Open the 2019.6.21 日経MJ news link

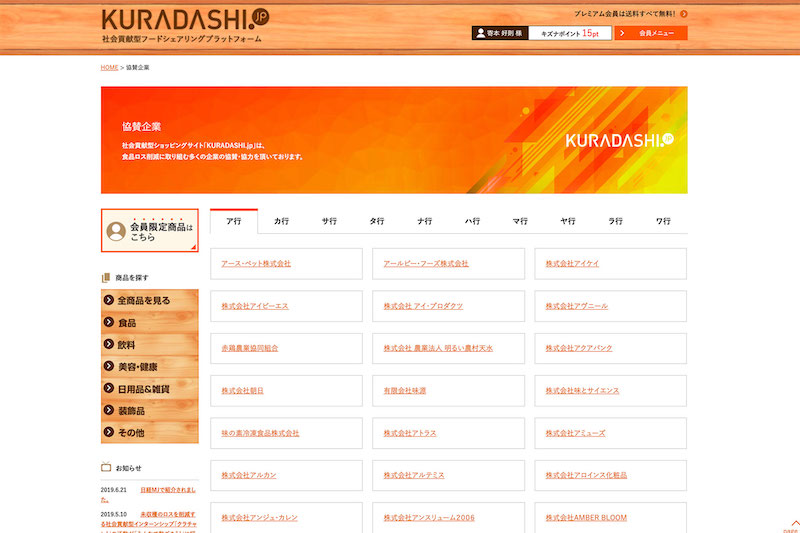167,490
